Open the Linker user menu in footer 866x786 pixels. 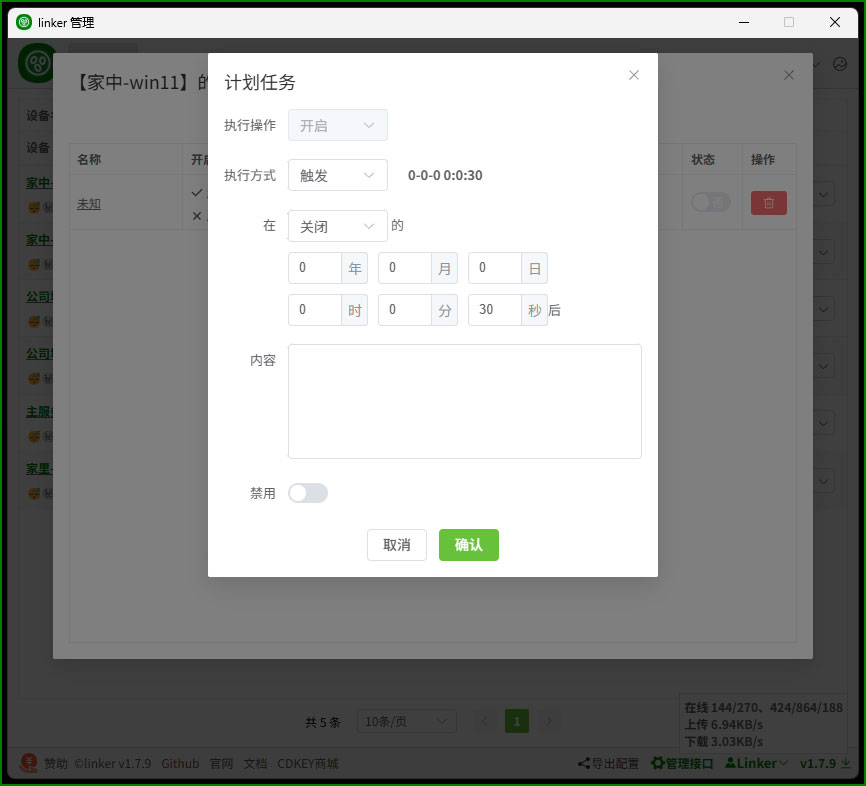coord(755,763)
